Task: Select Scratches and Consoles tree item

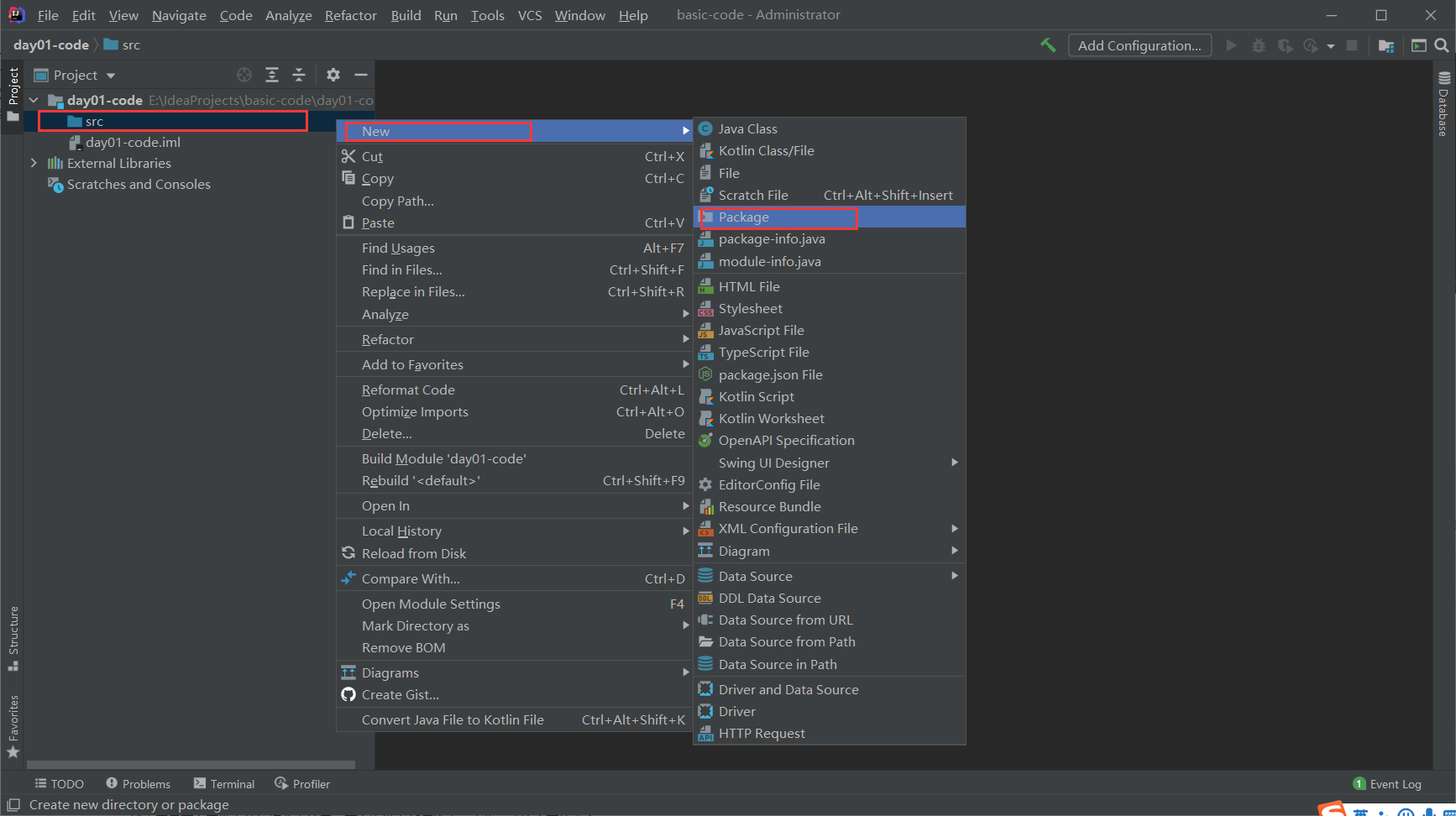Action: tap(139, 184)
